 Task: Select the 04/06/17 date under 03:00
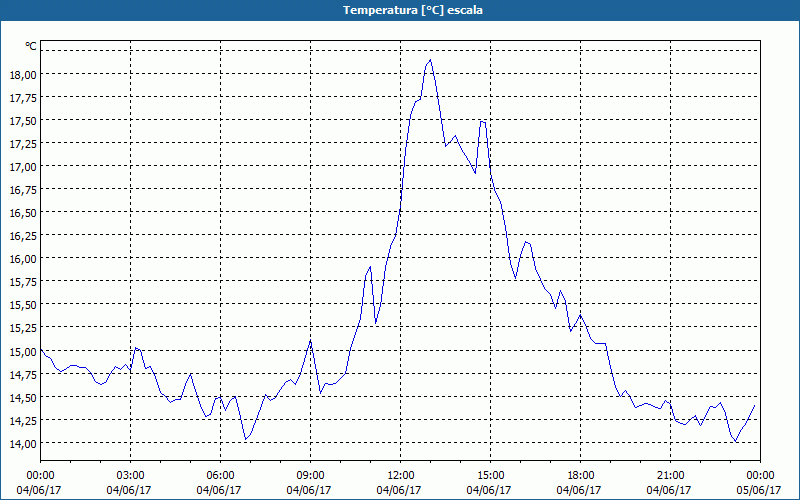(x=131, y=490)
